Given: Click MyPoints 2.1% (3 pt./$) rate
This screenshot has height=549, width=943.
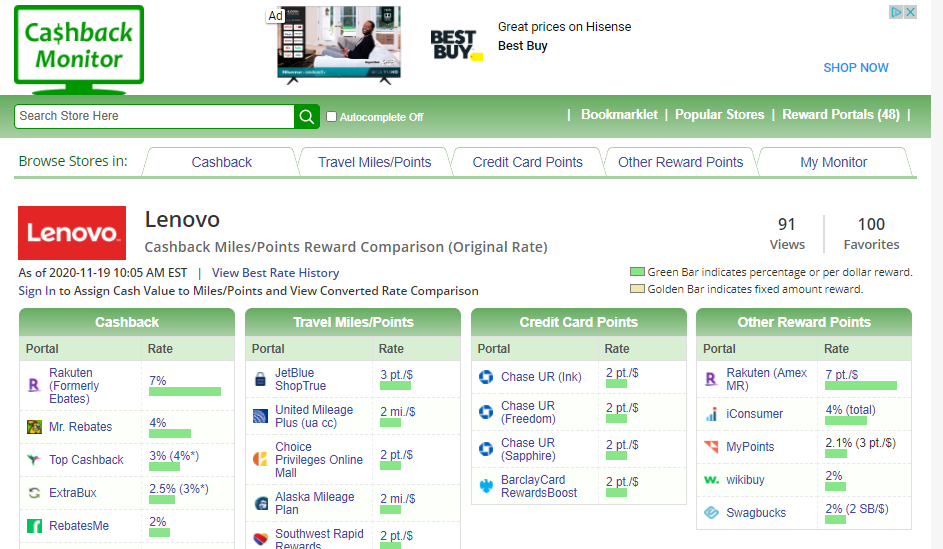Looking at the screenshot, I should [x=860, y=443].
